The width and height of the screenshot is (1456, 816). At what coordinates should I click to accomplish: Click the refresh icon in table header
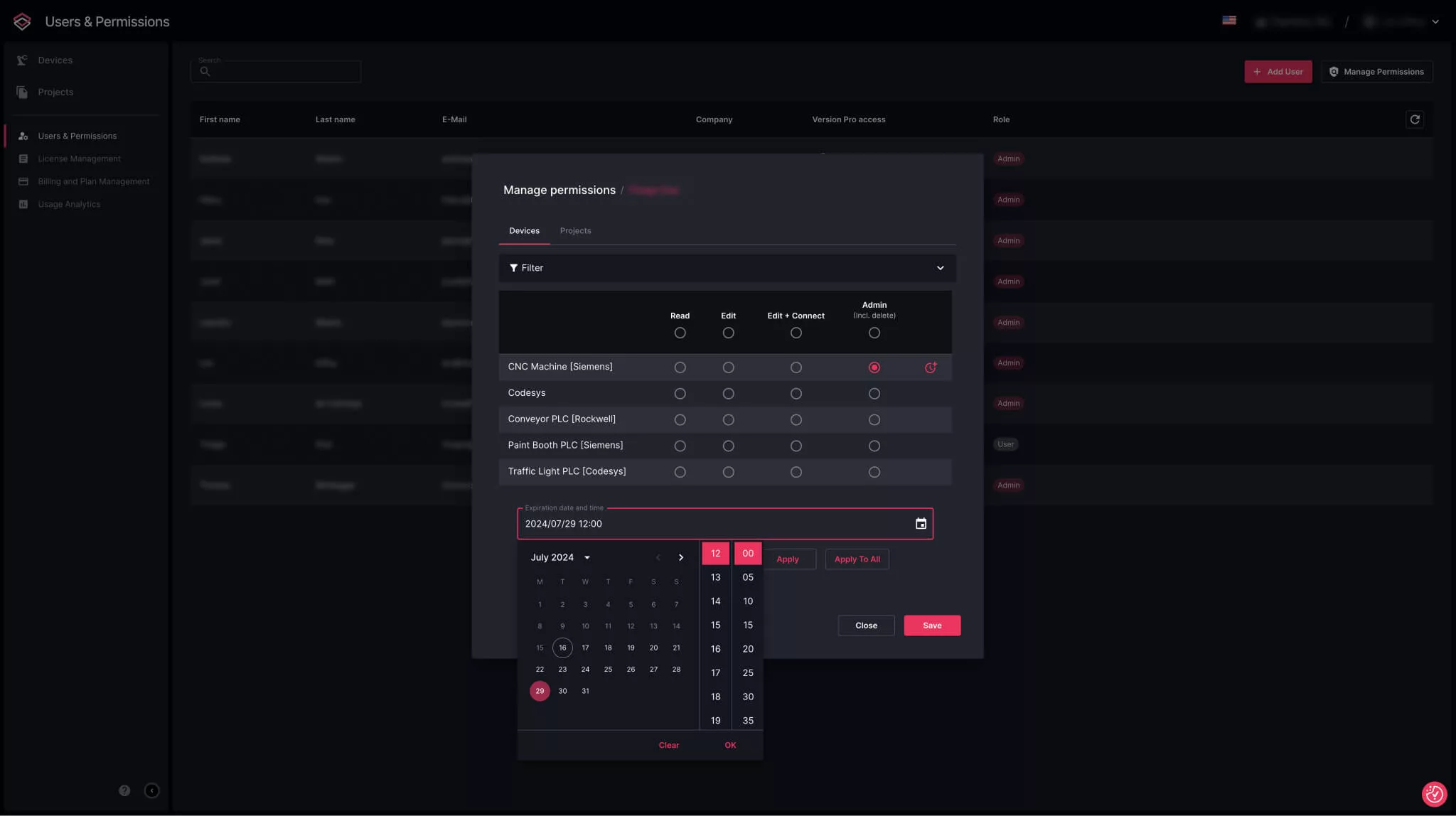click(1415, 119)
